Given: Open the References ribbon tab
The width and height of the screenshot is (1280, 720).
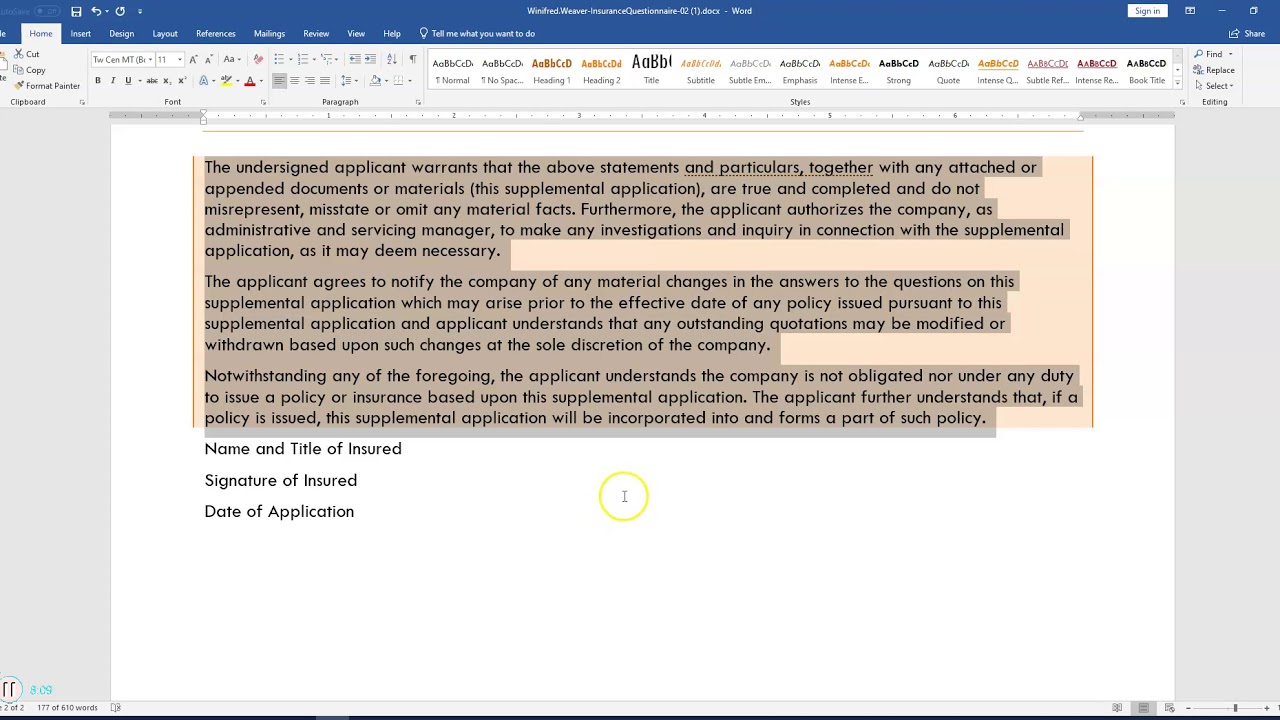Looking at the screenshot, I should click(x=216, y=33).
